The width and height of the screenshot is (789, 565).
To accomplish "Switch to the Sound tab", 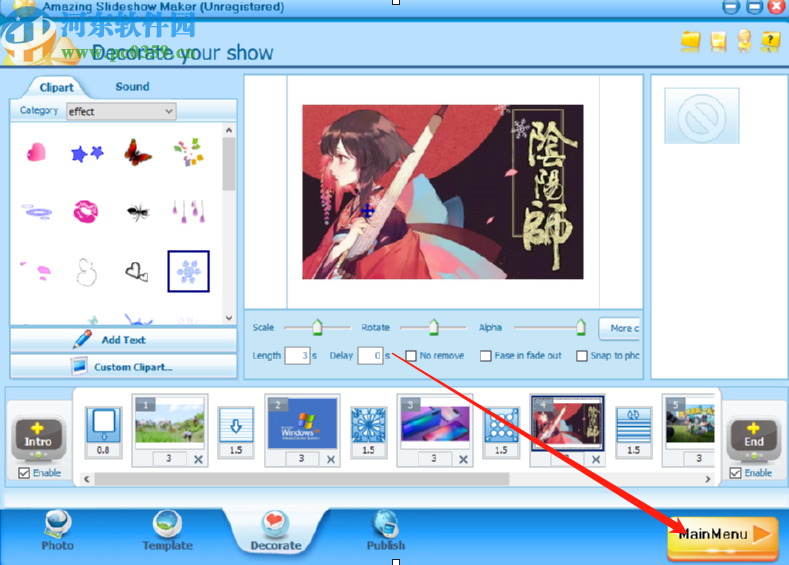I will pos(132,87).
